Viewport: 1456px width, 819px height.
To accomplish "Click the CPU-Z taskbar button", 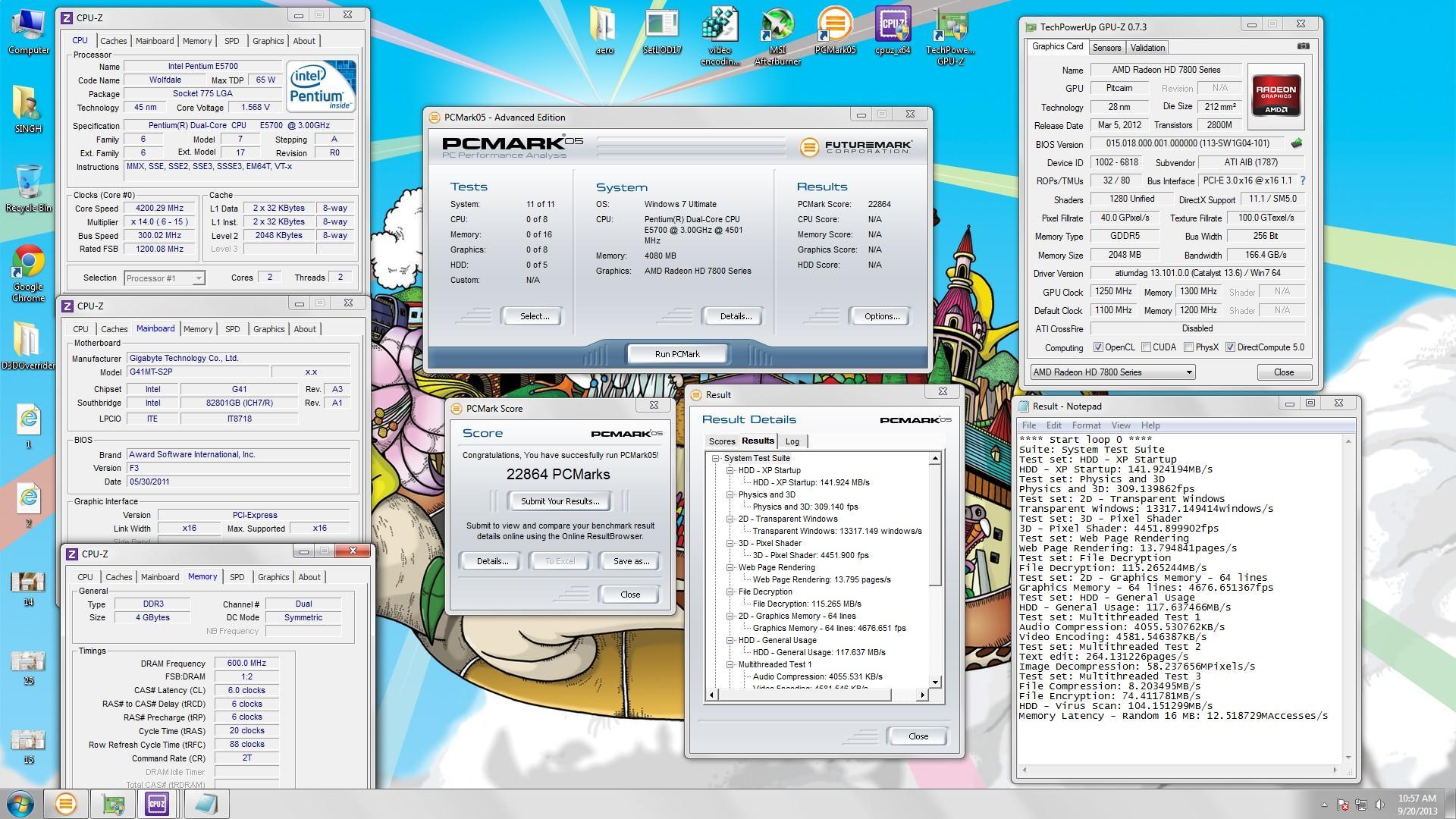I will pos(157,803).
